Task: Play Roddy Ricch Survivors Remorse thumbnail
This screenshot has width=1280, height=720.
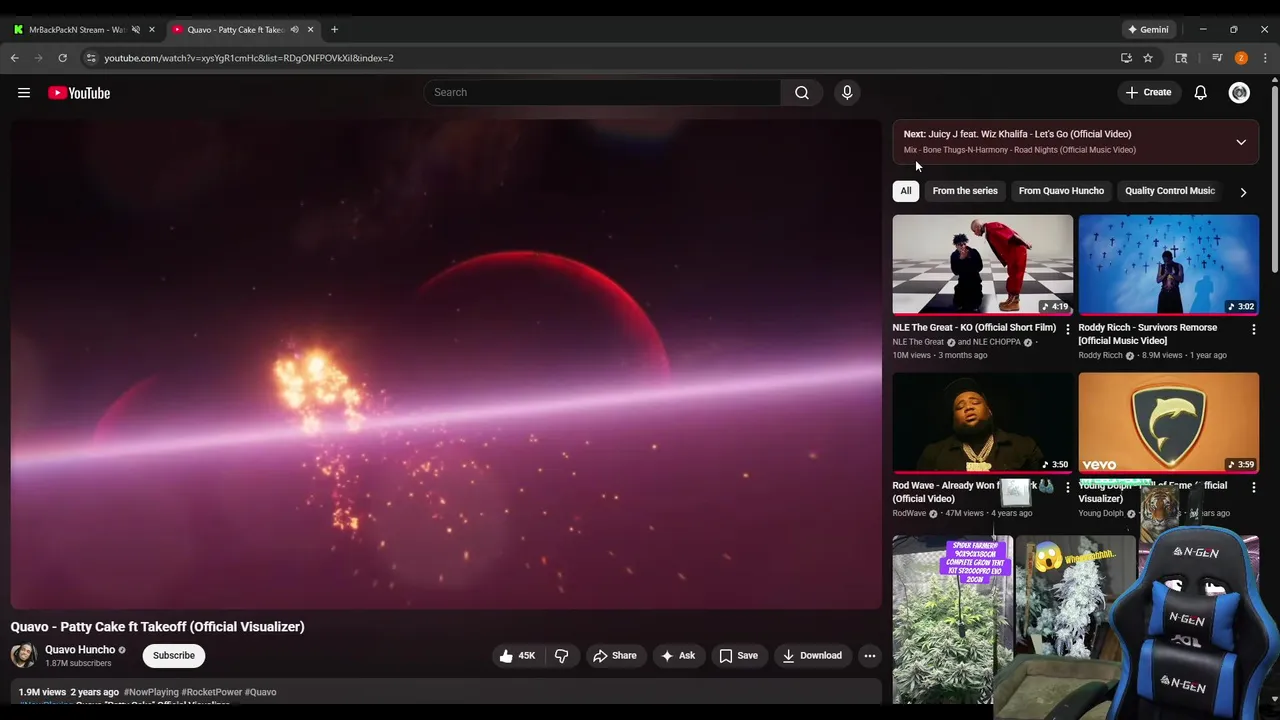Action: [x=1169, y=265]
